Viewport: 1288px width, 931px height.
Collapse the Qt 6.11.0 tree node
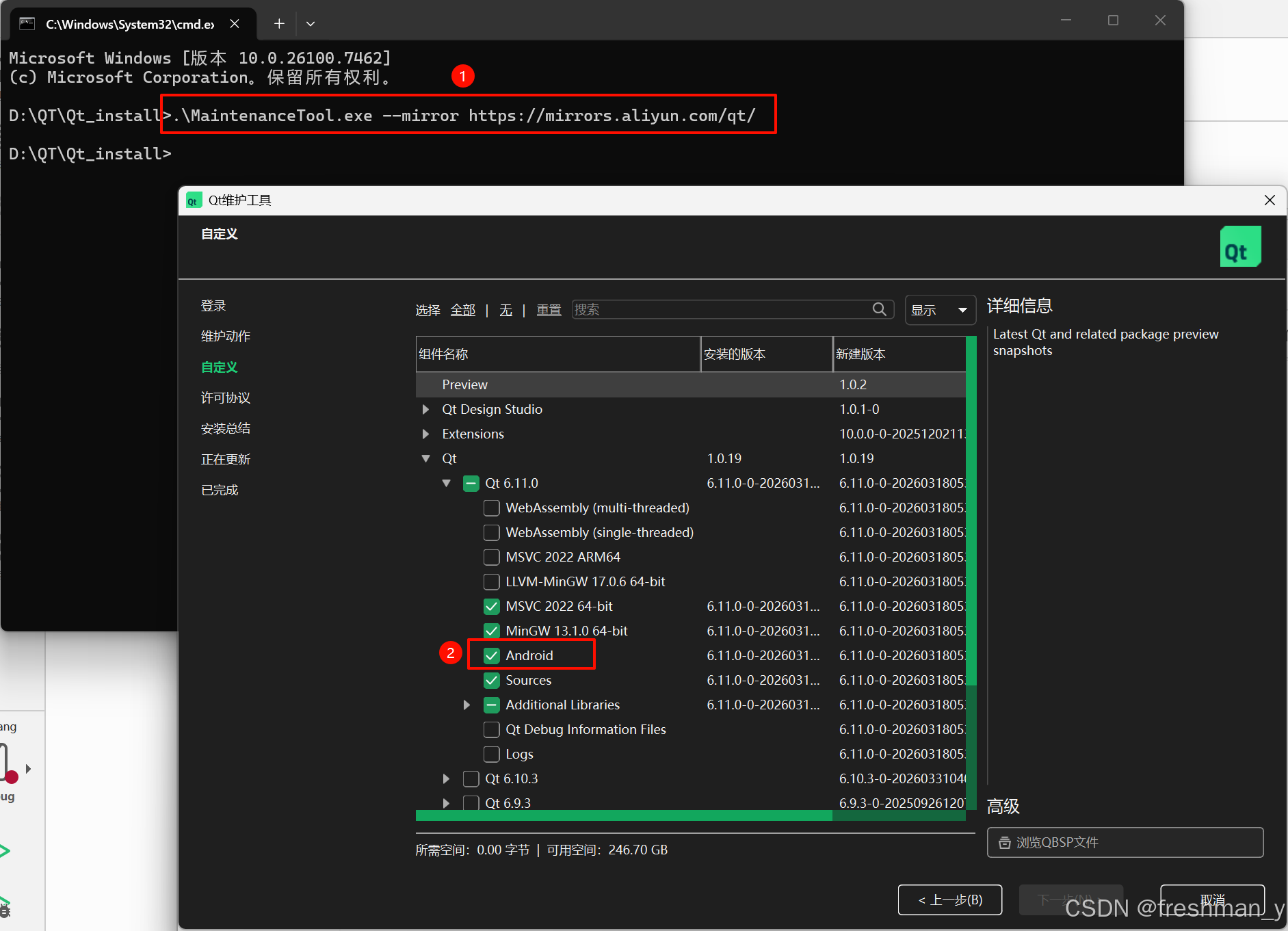[447, 483]
